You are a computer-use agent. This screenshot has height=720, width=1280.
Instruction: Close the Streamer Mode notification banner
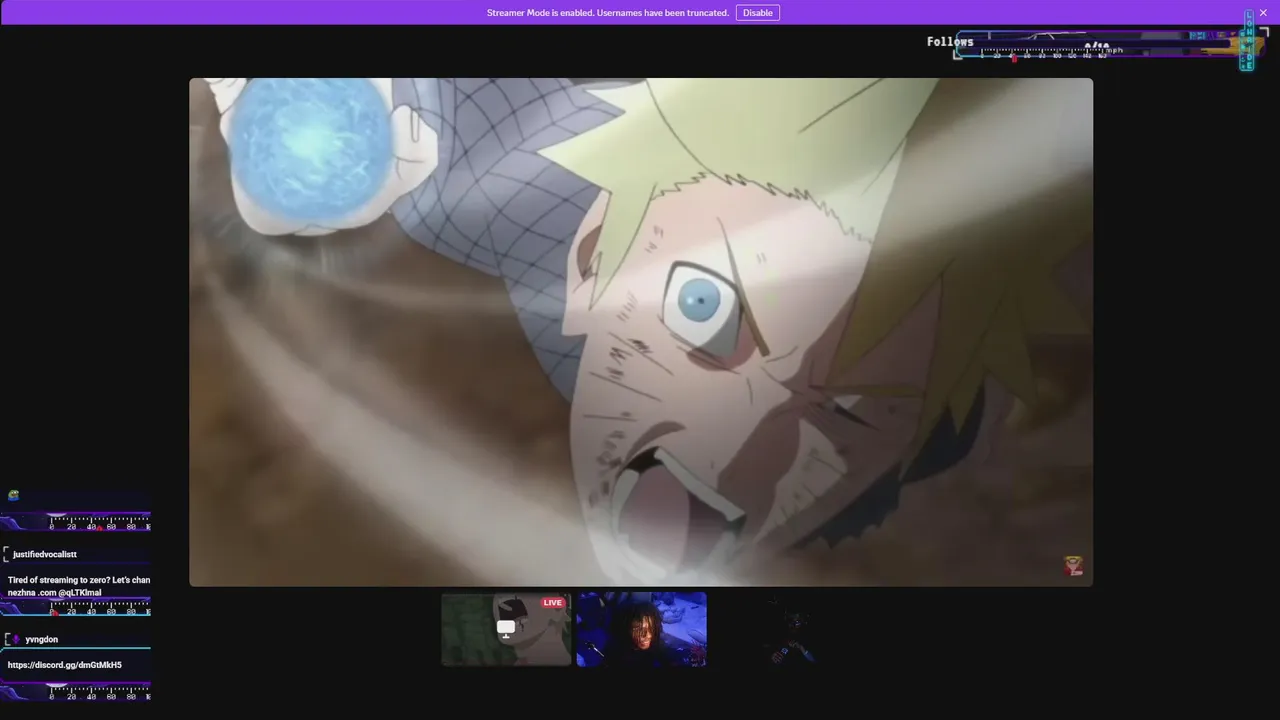point(1263,13)
